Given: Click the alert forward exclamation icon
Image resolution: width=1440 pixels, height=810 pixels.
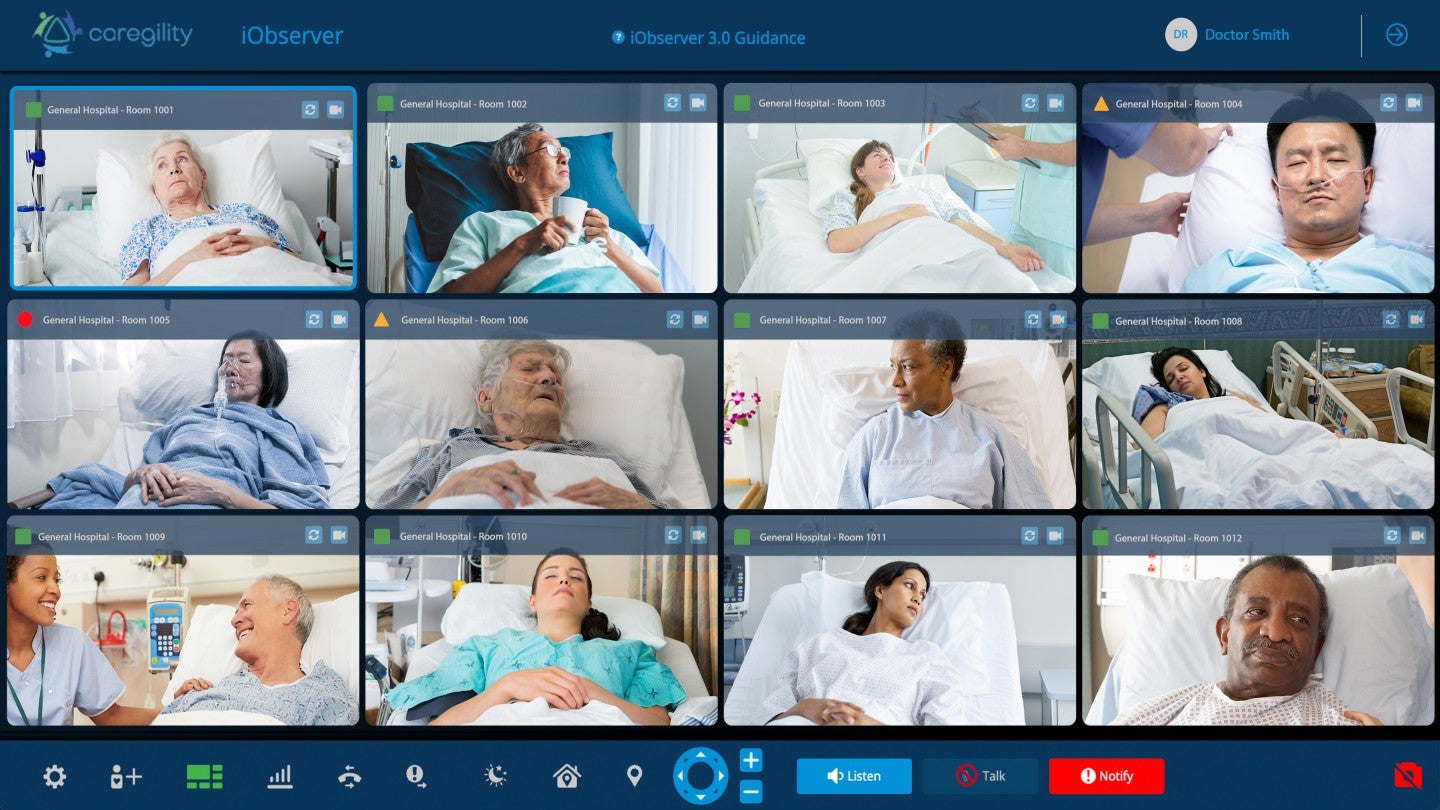Looking at the screenshot, I should [417, 776].
